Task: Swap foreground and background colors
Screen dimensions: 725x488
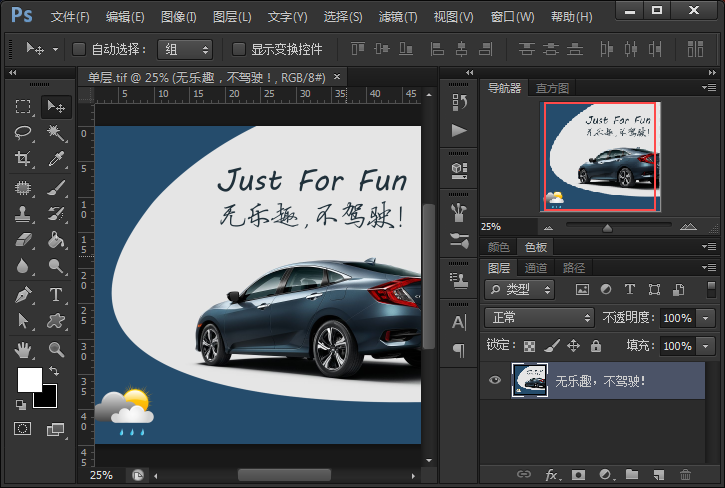Action: (x=54, y=371)
